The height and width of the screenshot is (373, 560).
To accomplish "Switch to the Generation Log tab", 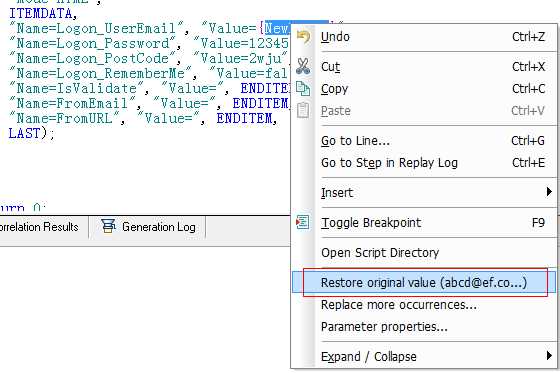I will (148, 227).
